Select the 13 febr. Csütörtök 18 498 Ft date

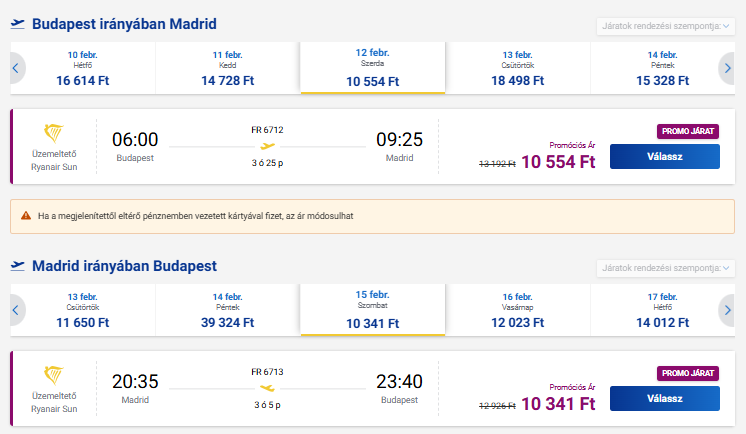pos(518,68)
